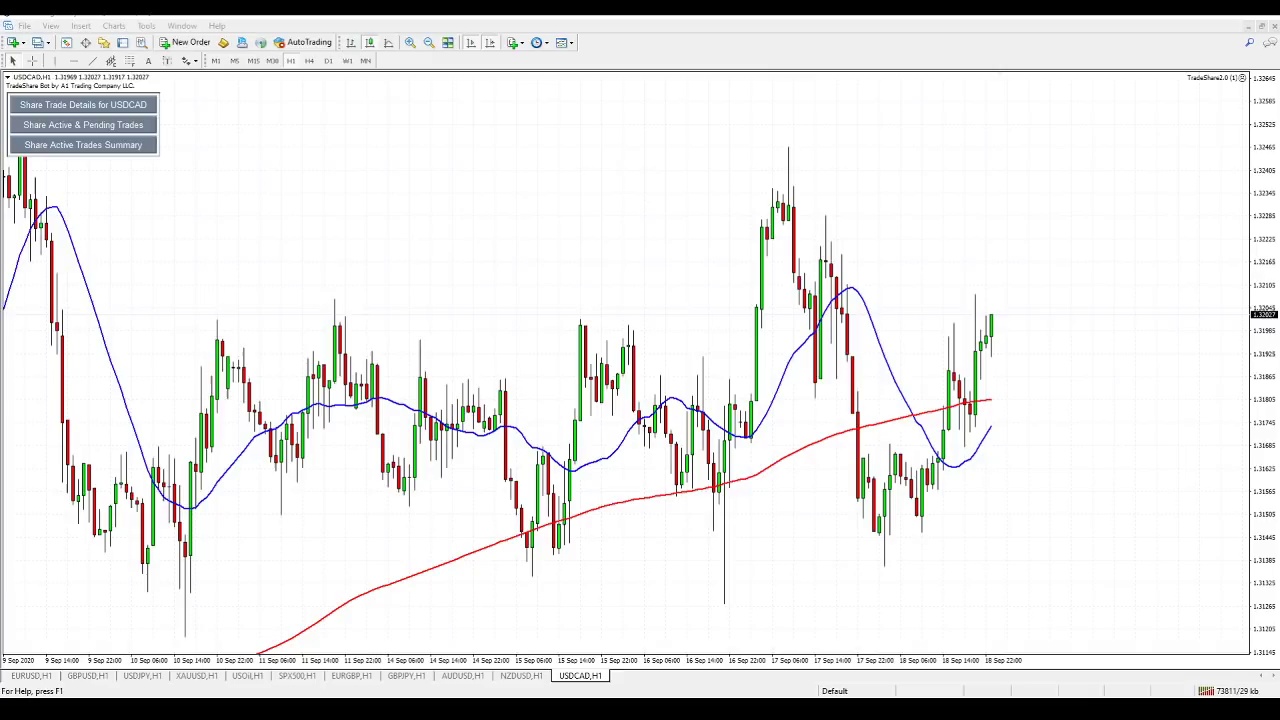Open the Insert menu
Screen dimensions: 1280x720
[81, 26]
